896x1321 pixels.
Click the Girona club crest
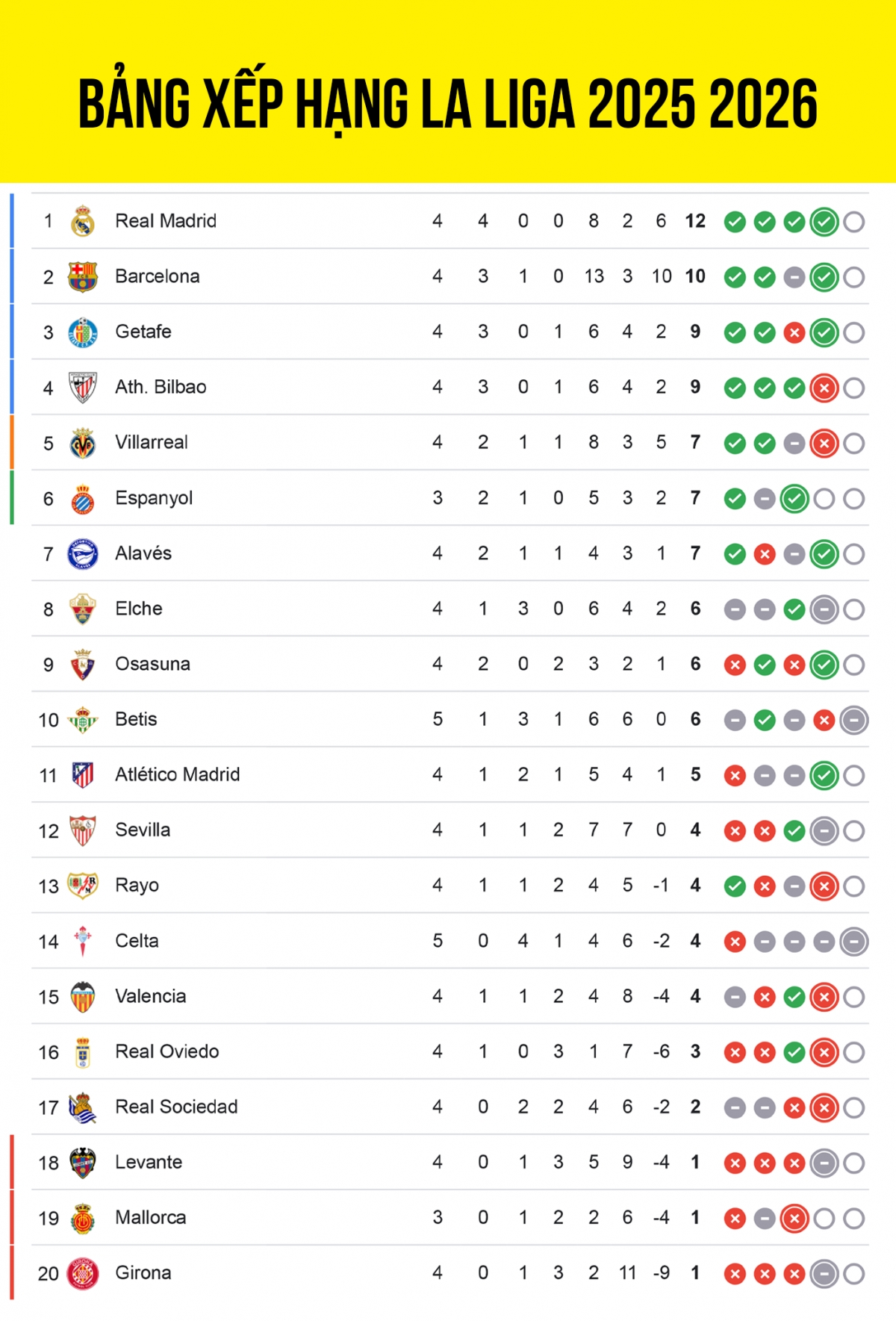83,1273
